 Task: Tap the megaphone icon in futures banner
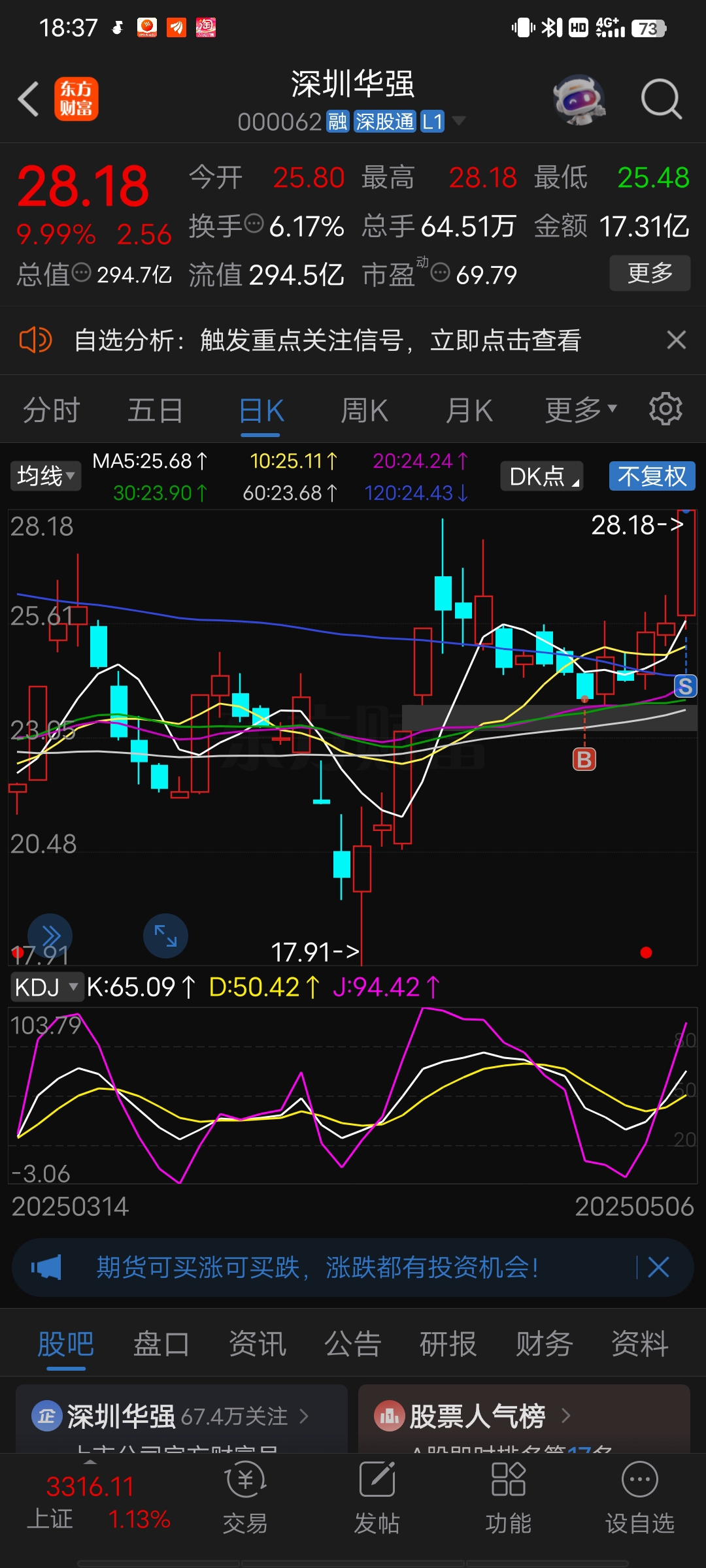pos(46,1267)
